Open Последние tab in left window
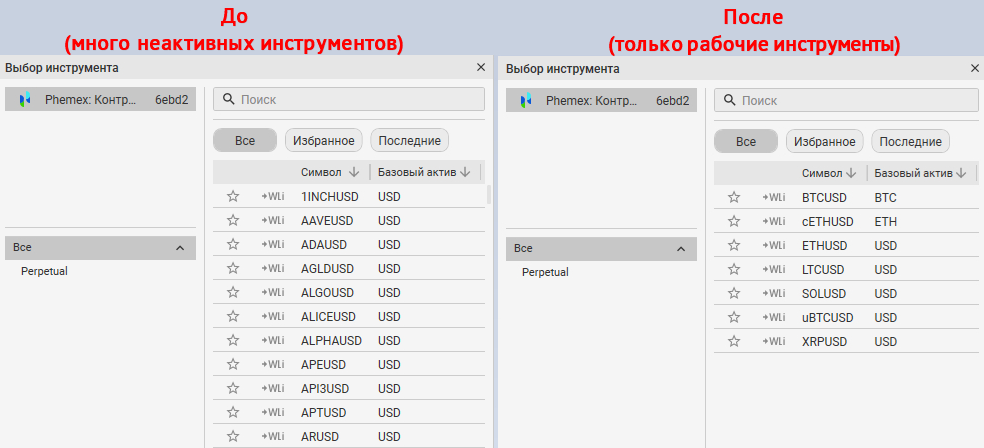The height and width of the screenshot is (448, 984). pos(410,141)
